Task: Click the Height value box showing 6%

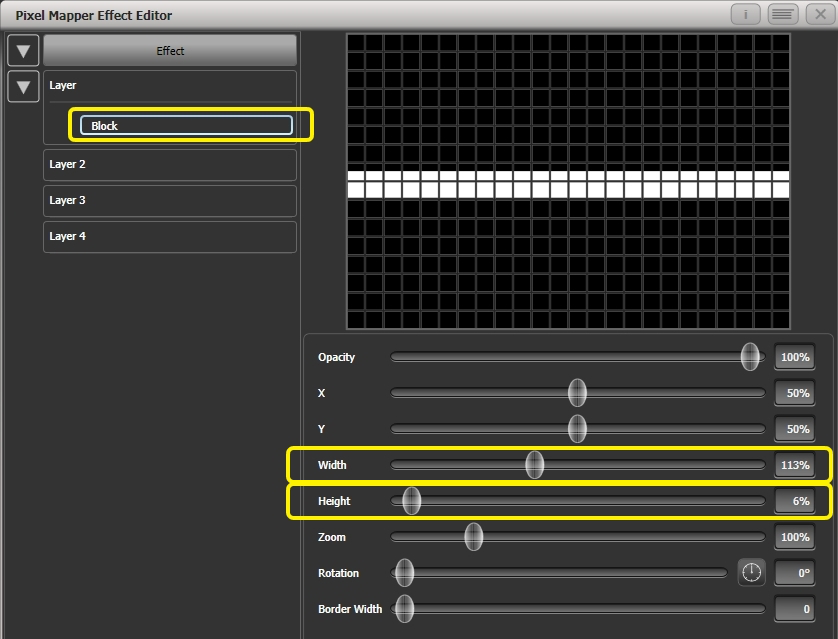Action: (794, 501)
